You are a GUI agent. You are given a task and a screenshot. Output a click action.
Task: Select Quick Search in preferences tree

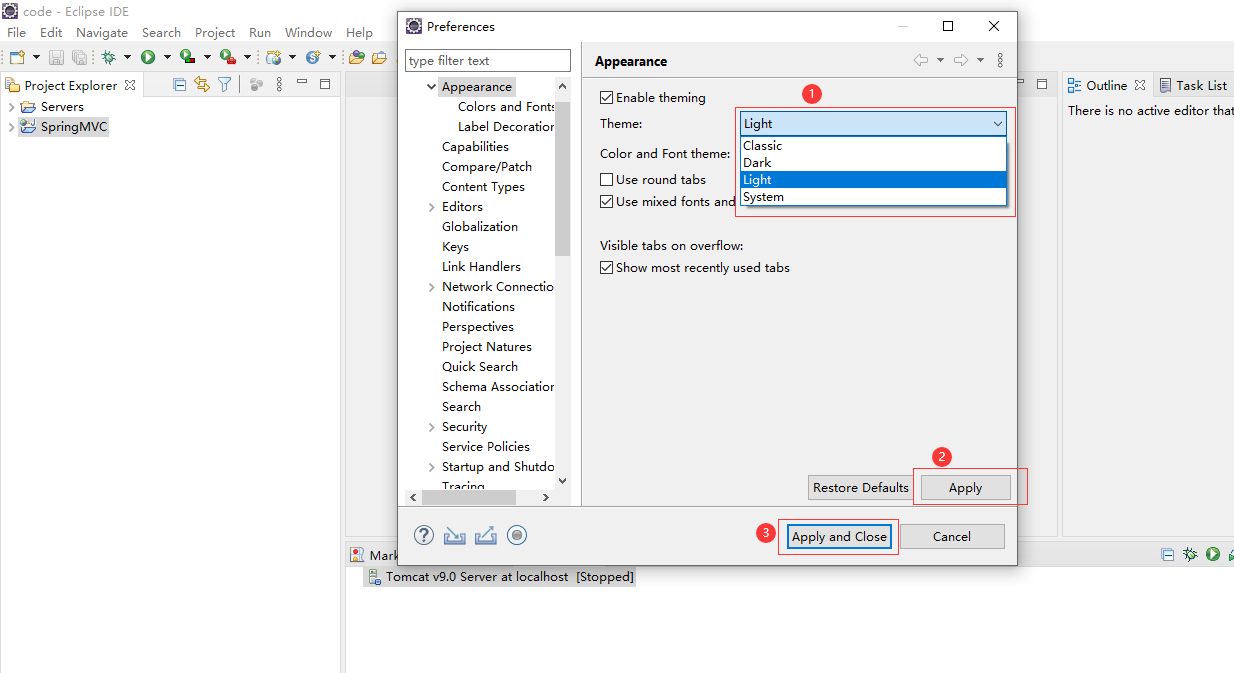coord(480,367)
